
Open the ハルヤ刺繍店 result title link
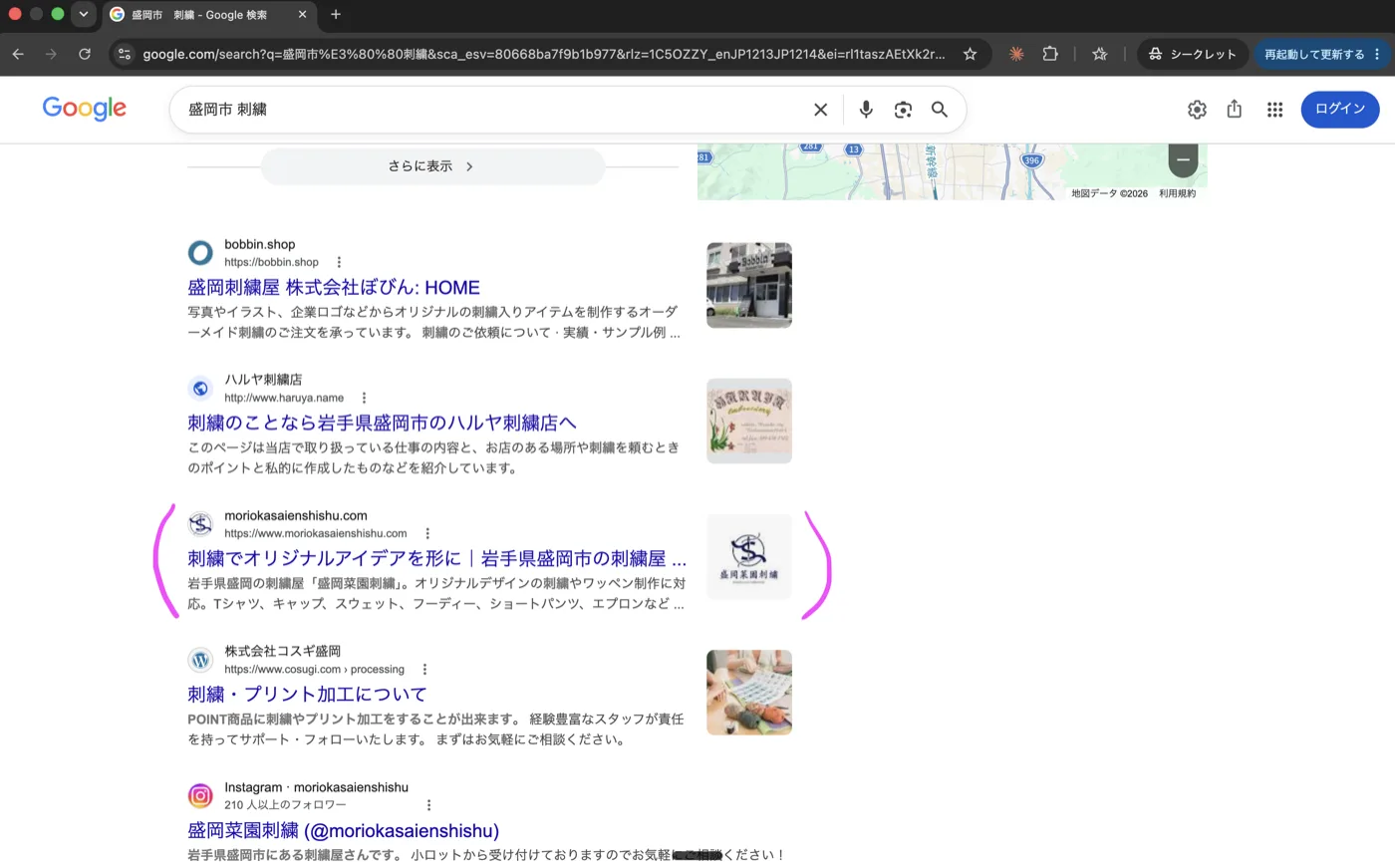tap(383, 423)
